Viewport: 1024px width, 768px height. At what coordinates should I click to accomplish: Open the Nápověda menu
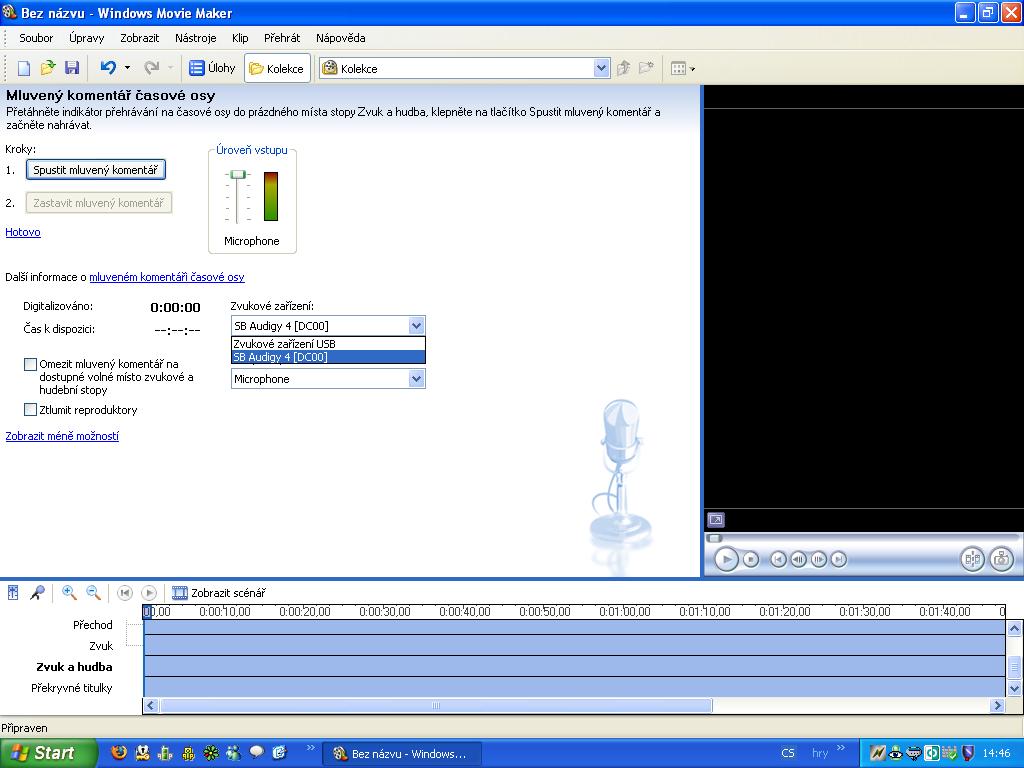tap(341, 38)
